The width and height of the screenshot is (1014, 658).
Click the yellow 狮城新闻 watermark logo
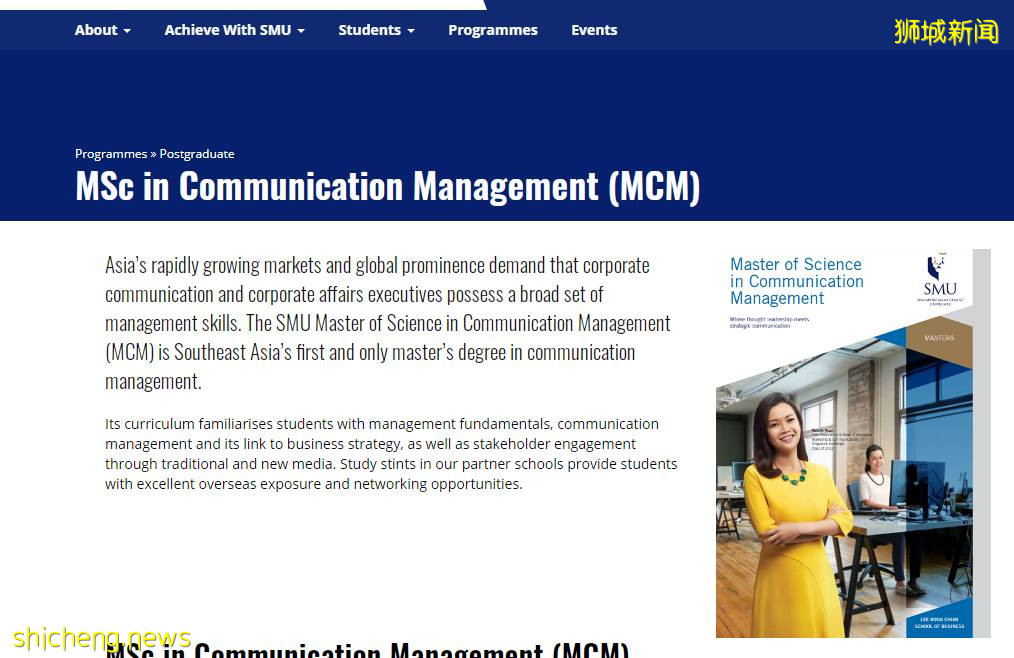click(x=946, y=31)
